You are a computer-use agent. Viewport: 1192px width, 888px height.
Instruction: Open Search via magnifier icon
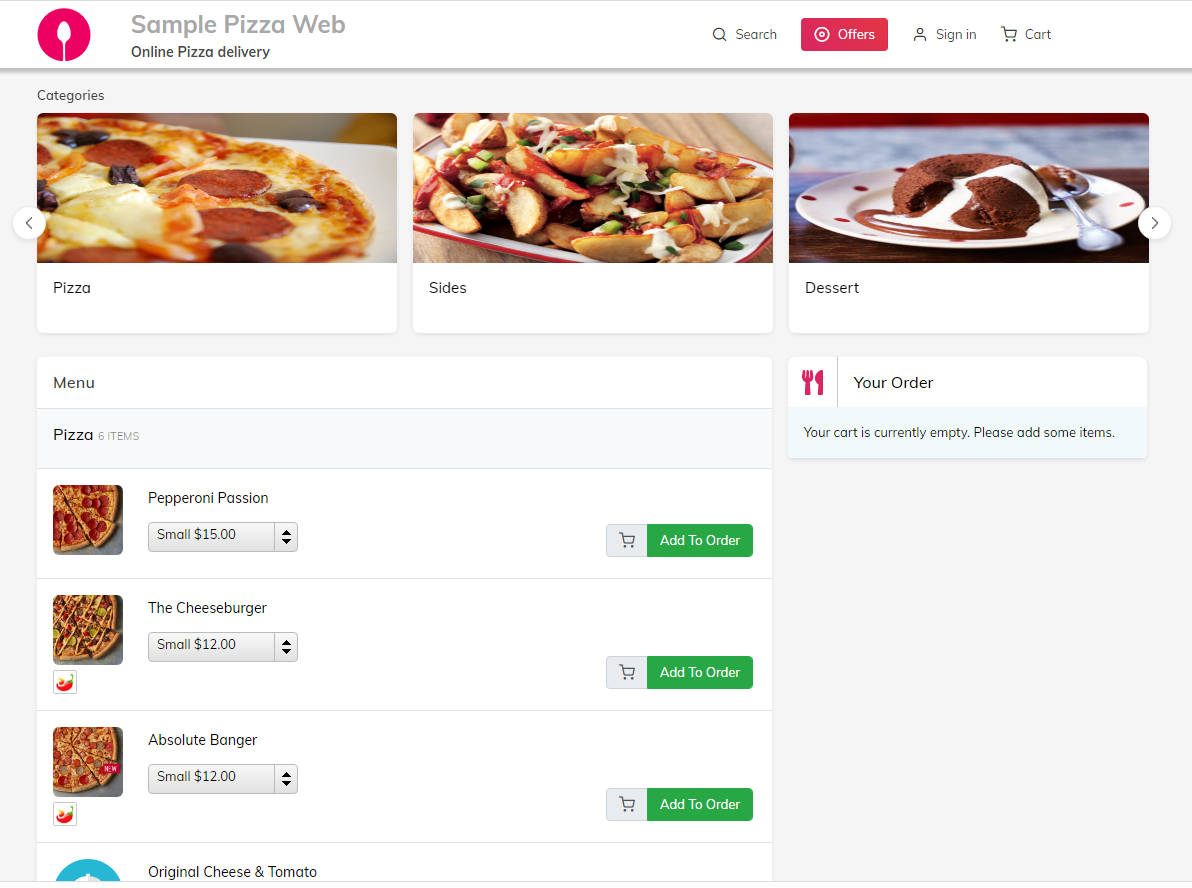click(x=718, y=34)
